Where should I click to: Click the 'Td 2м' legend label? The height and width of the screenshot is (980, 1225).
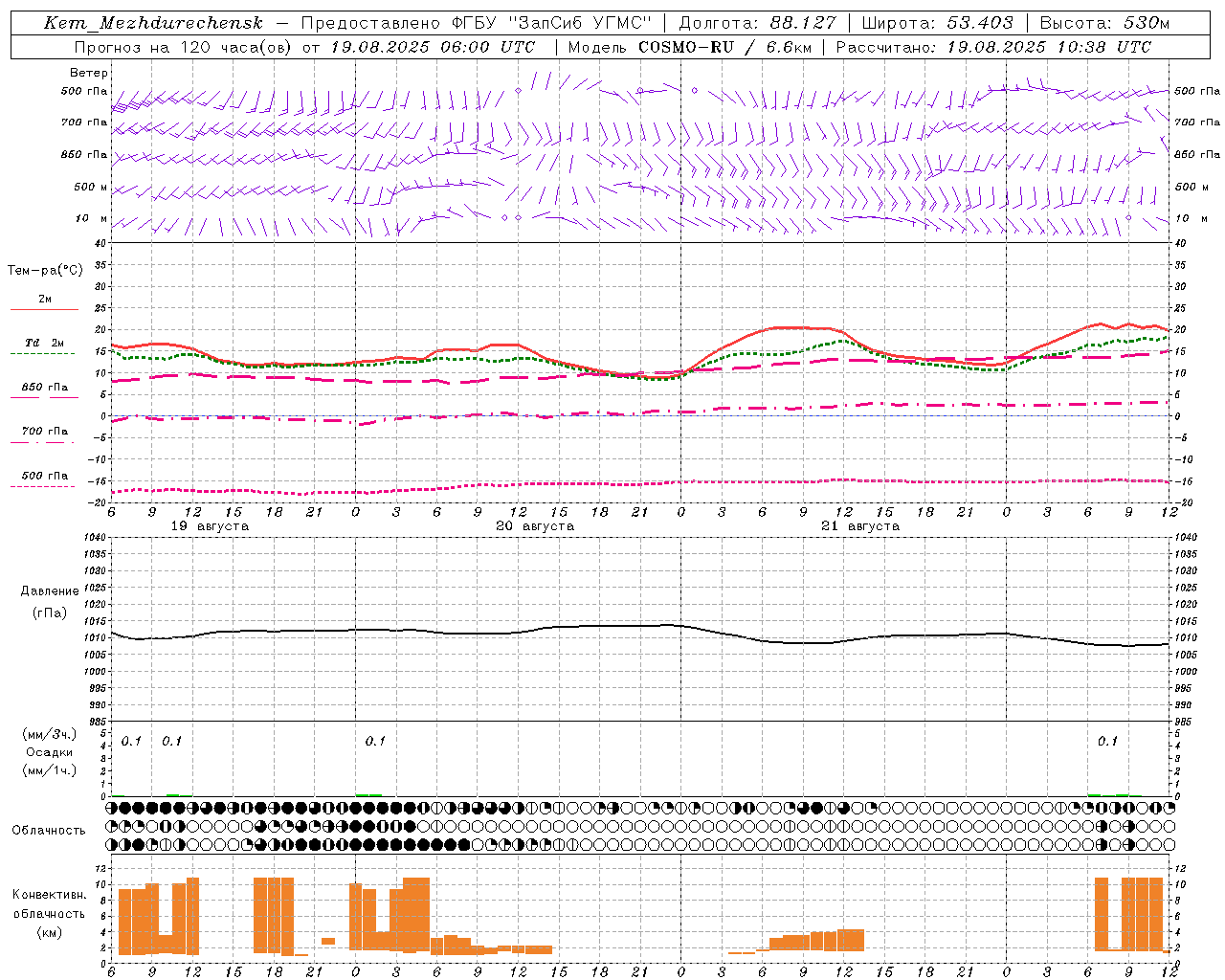(x=45, y=343)
